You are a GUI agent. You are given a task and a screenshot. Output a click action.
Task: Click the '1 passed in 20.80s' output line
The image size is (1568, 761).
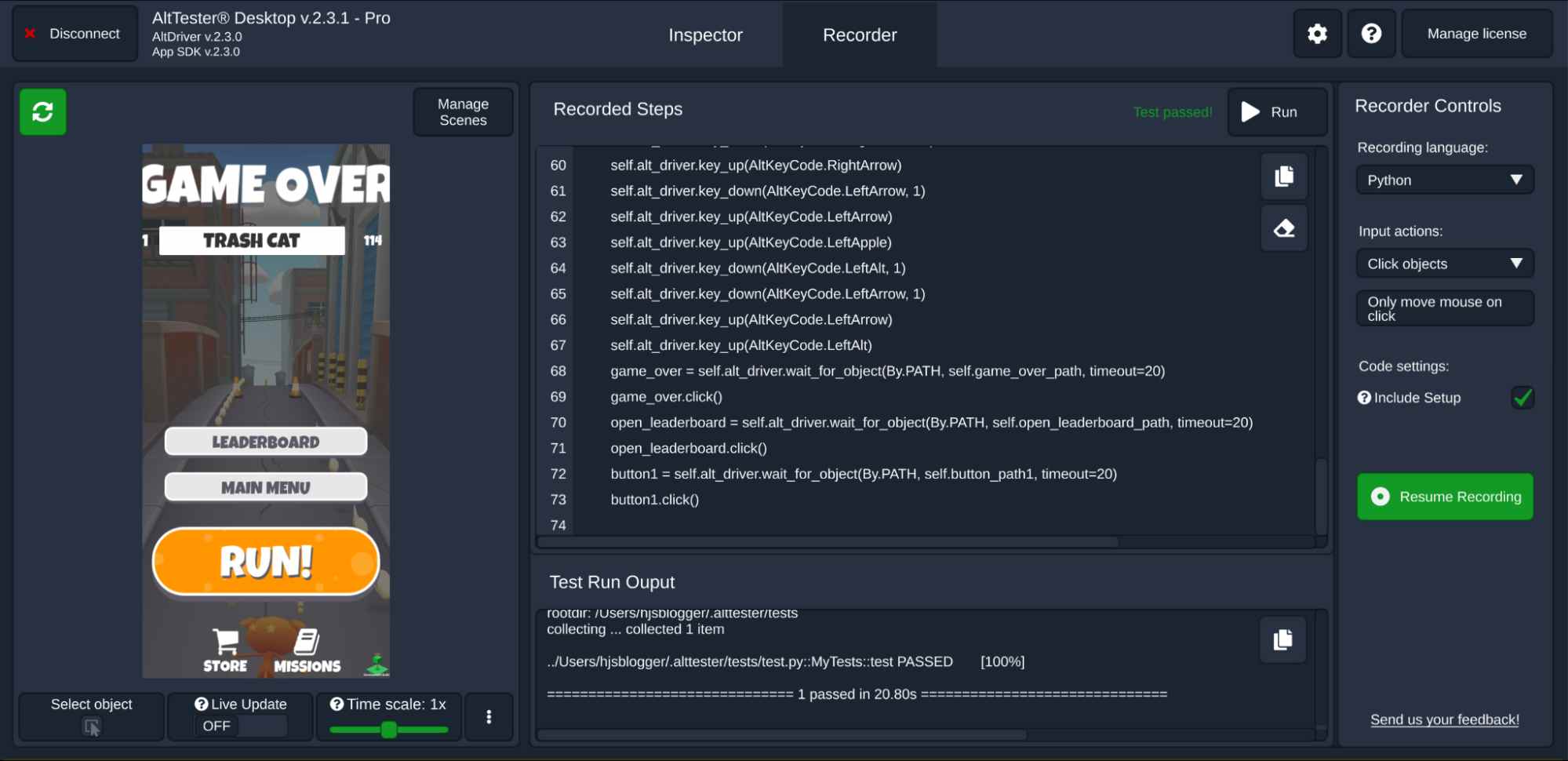point(857,694)
